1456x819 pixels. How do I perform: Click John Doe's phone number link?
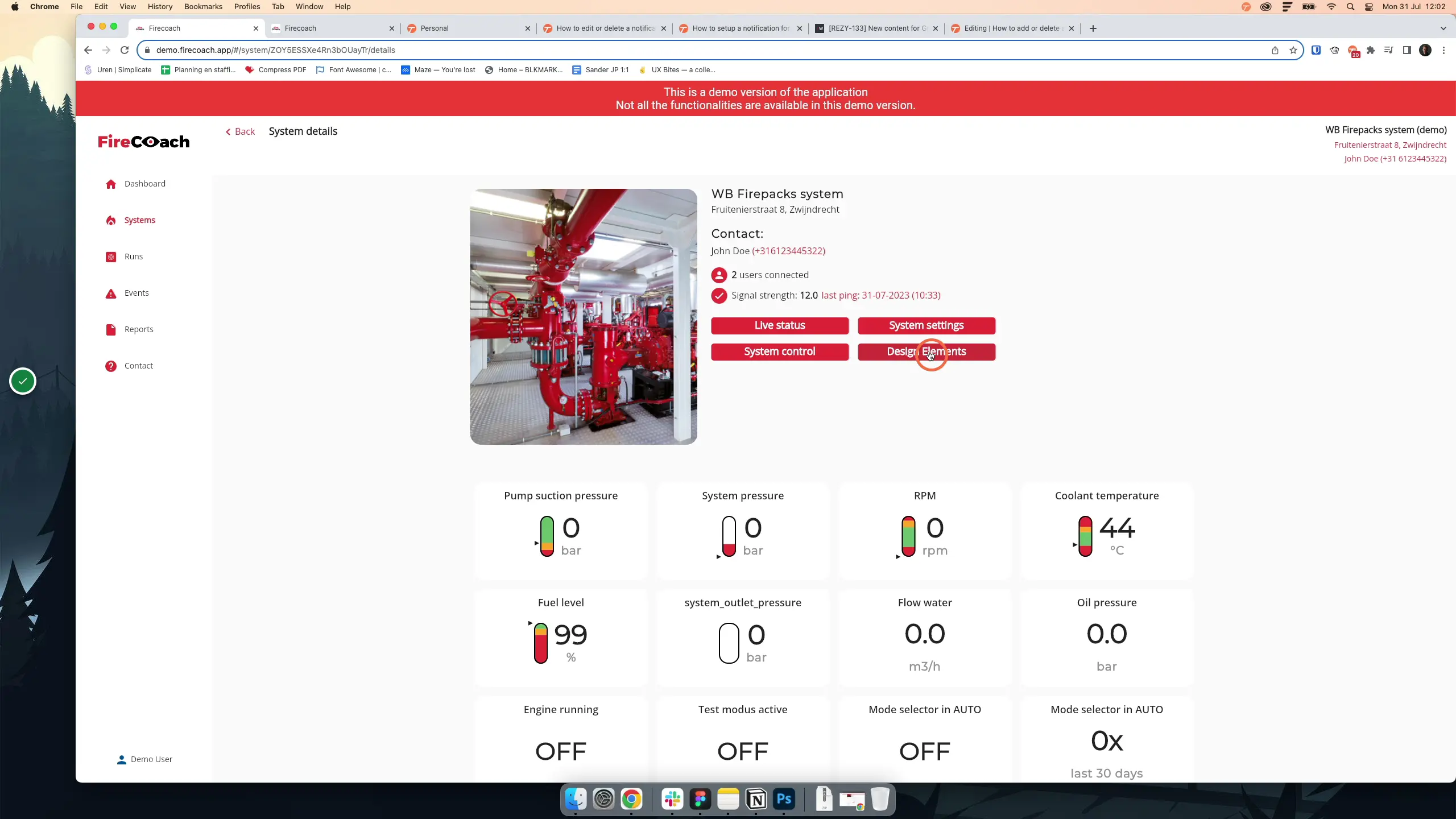pos(788,251)
